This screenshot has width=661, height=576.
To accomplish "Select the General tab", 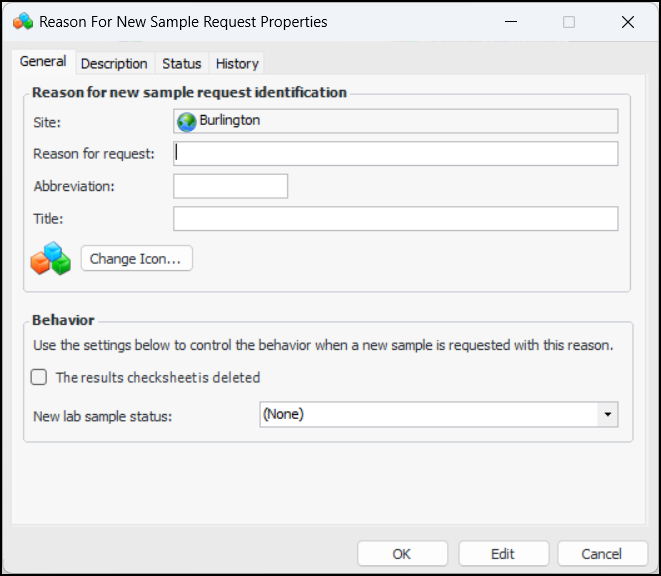I will (43, 62).
